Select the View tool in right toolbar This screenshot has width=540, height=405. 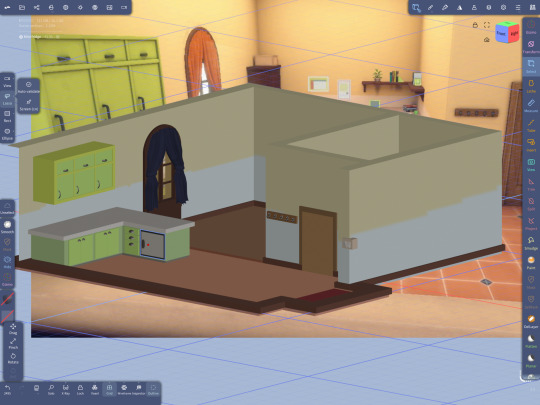pos(531,164)
